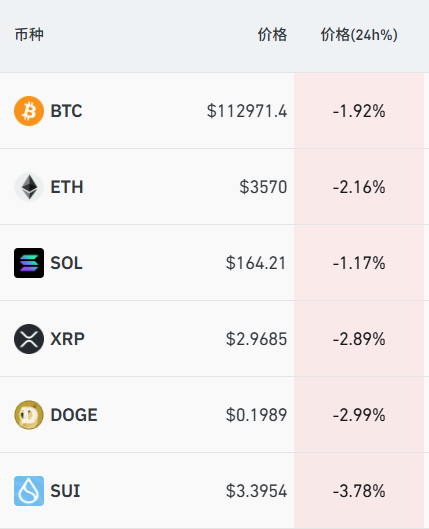Click the XRP black circle icon
429x529 pixels.
(x=29, y=339)
